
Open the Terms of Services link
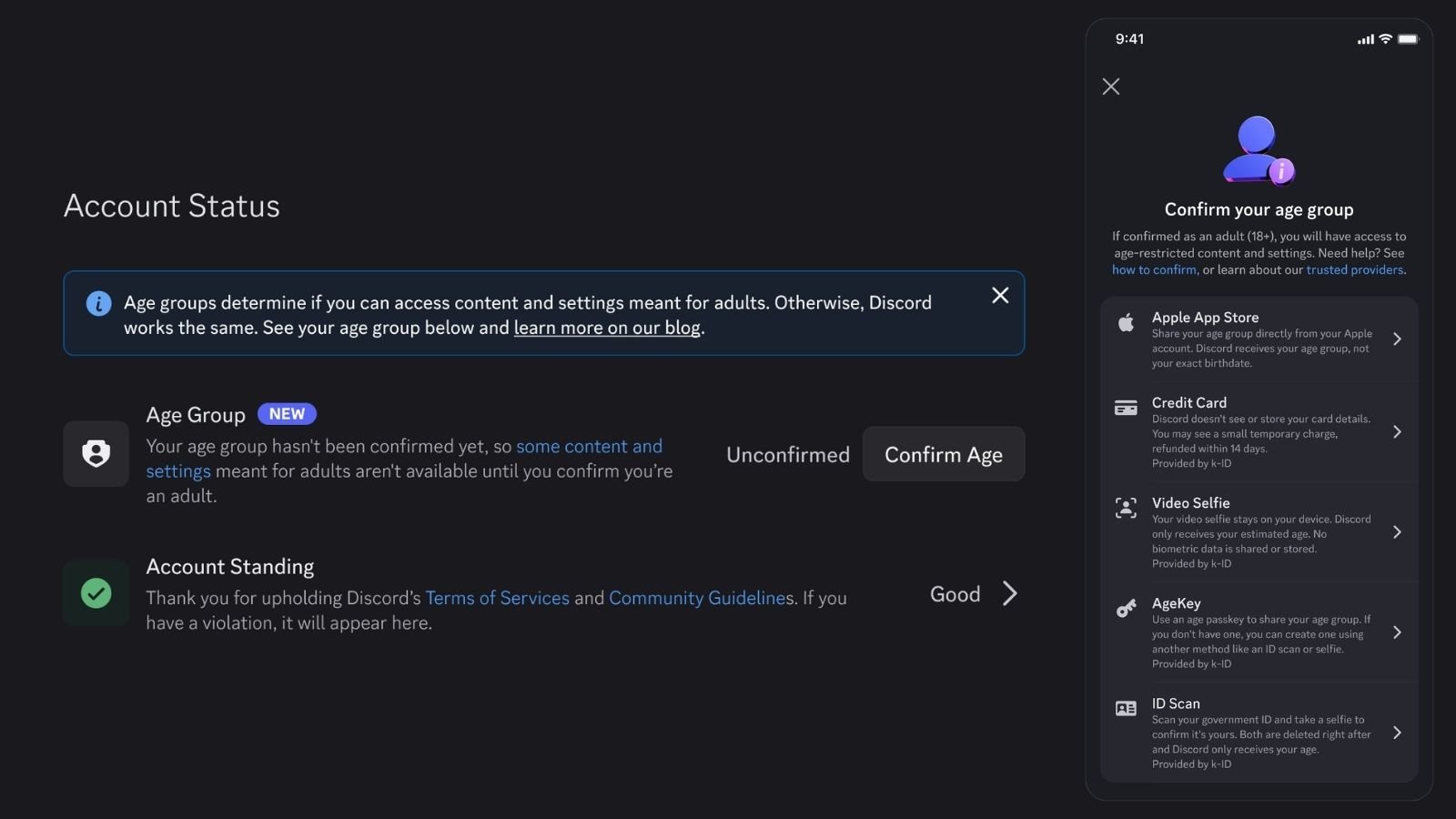coord(497,598)
